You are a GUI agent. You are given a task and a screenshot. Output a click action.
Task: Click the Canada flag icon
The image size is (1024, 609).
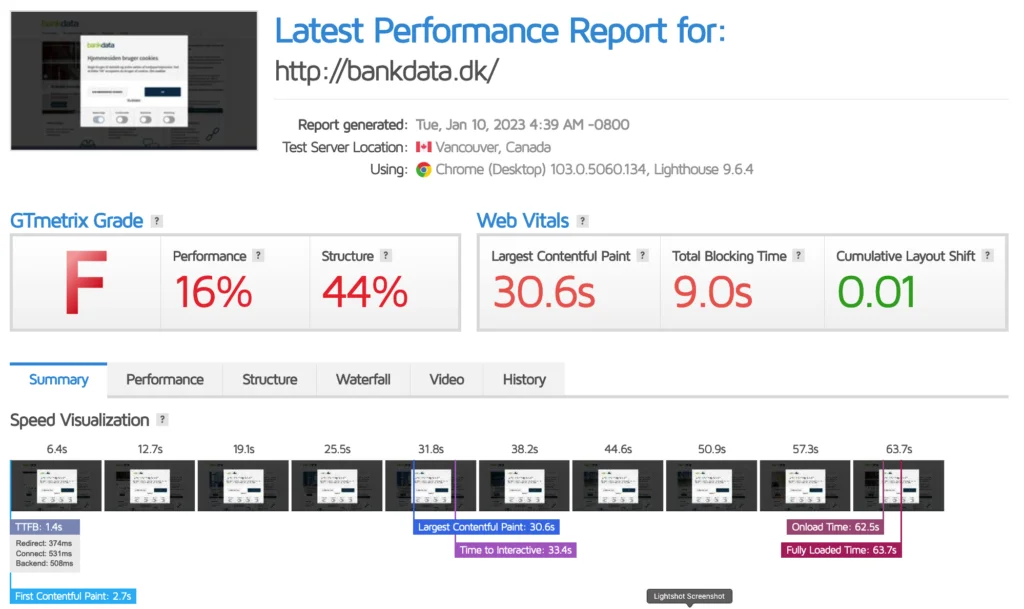click(424, 148)
